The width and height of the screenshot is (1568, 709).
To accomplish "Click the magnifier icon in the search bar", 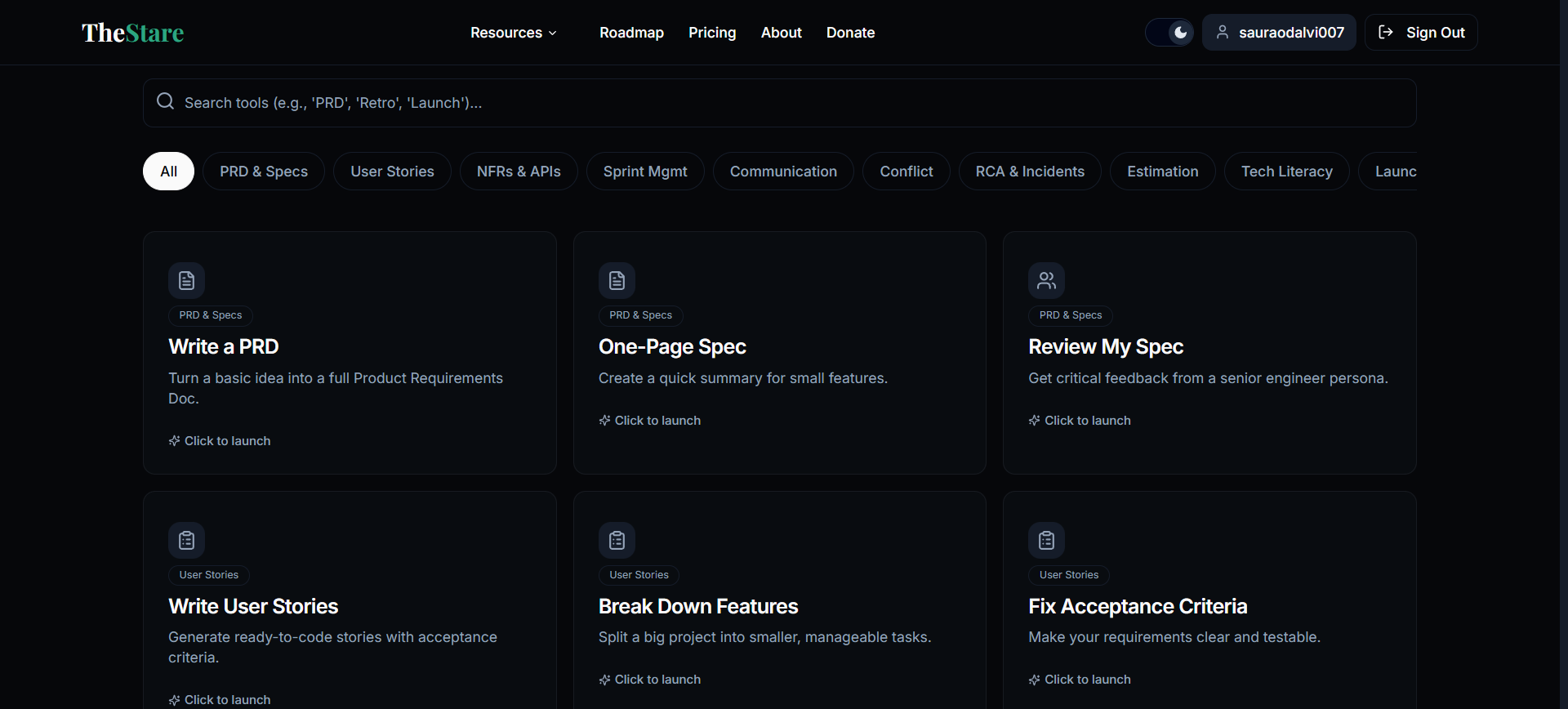I will (x=166, y=101).
